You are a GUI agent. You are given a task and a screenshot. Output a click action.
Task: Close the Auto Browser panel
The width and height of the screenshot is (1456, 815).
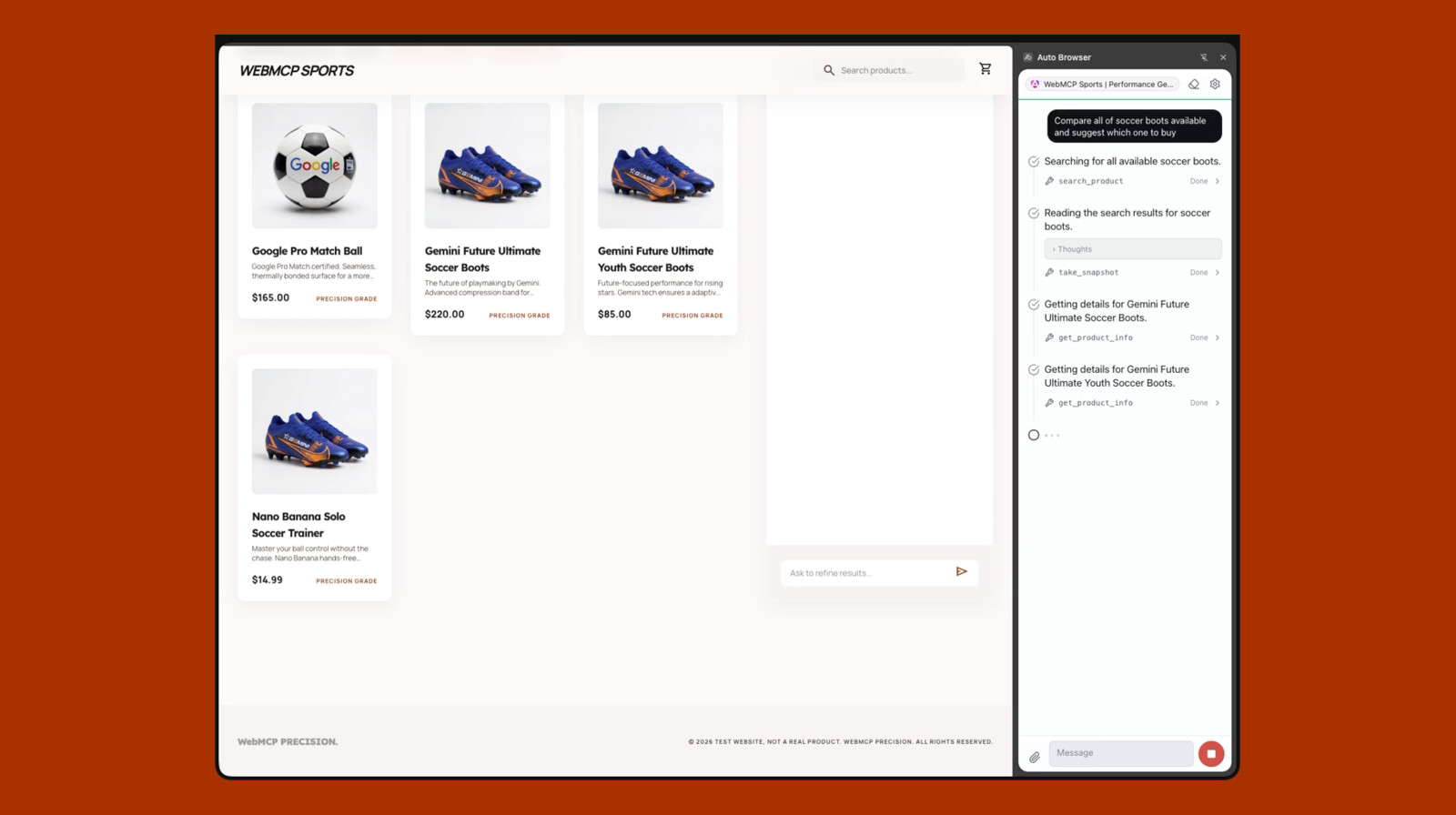(1223, 57)
